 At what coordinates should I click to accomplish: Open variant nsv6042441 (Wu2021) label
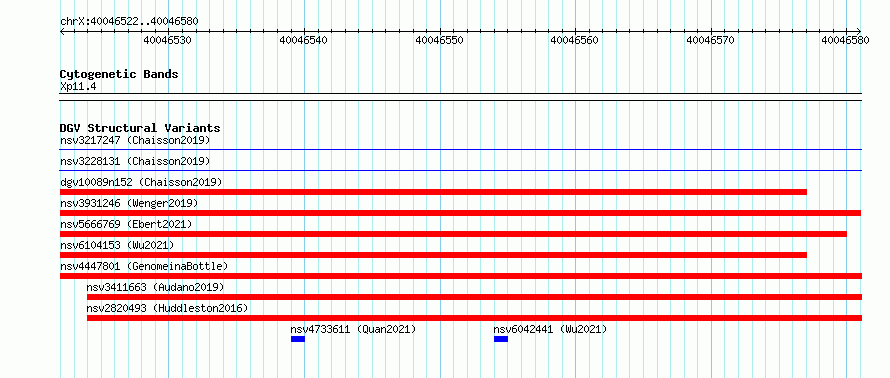pos(551,329)
